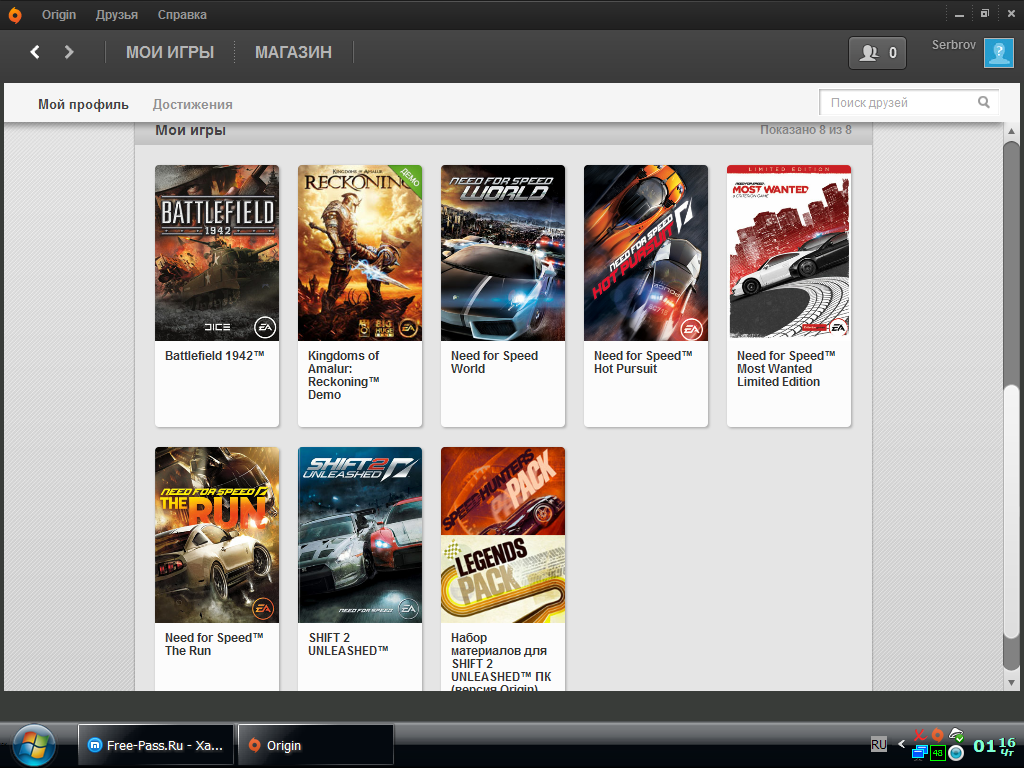Open Need for Speed World link
Image resolution: width=1024 pixels, height=768 pixels.
[494, 362]
